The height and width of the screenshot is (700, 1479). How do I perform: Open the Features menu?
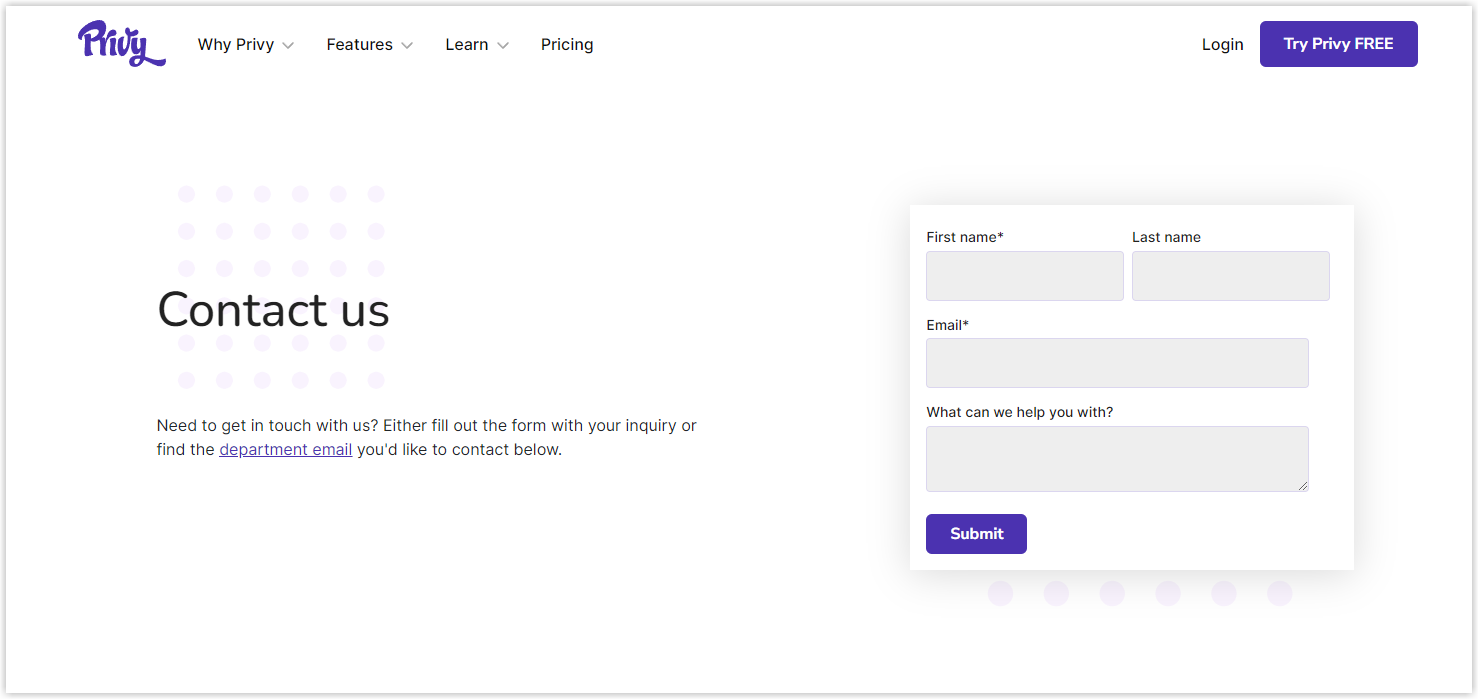[360, 44]
